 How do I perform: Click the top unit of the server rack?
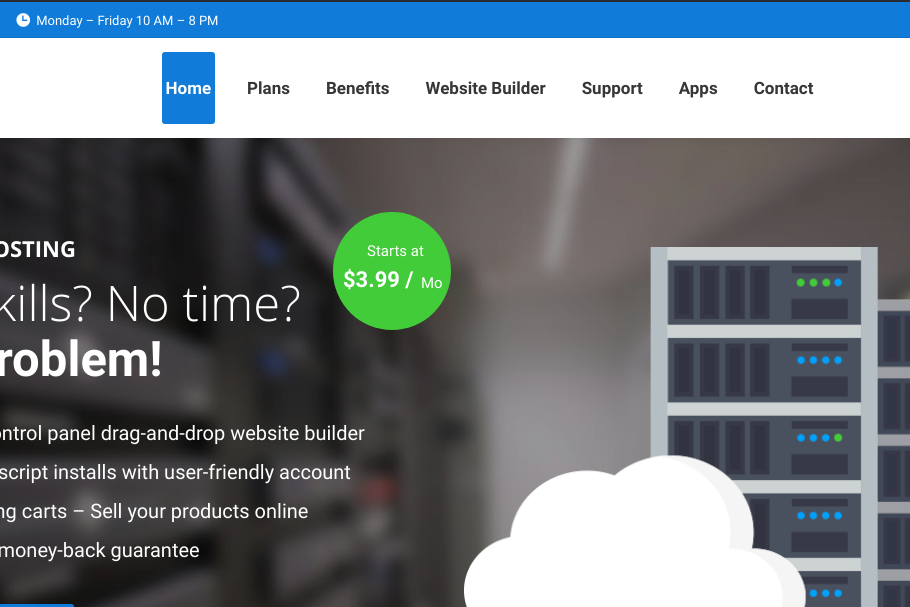(x=763, y=292)
